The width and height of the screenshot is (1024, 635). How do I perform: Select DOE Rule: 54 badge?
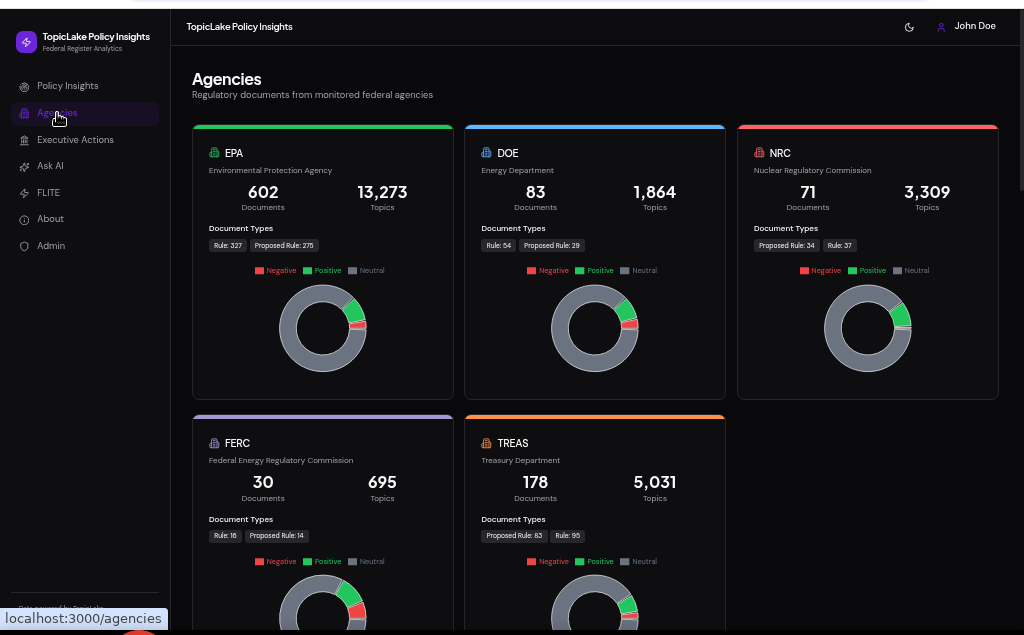(498, 246)
